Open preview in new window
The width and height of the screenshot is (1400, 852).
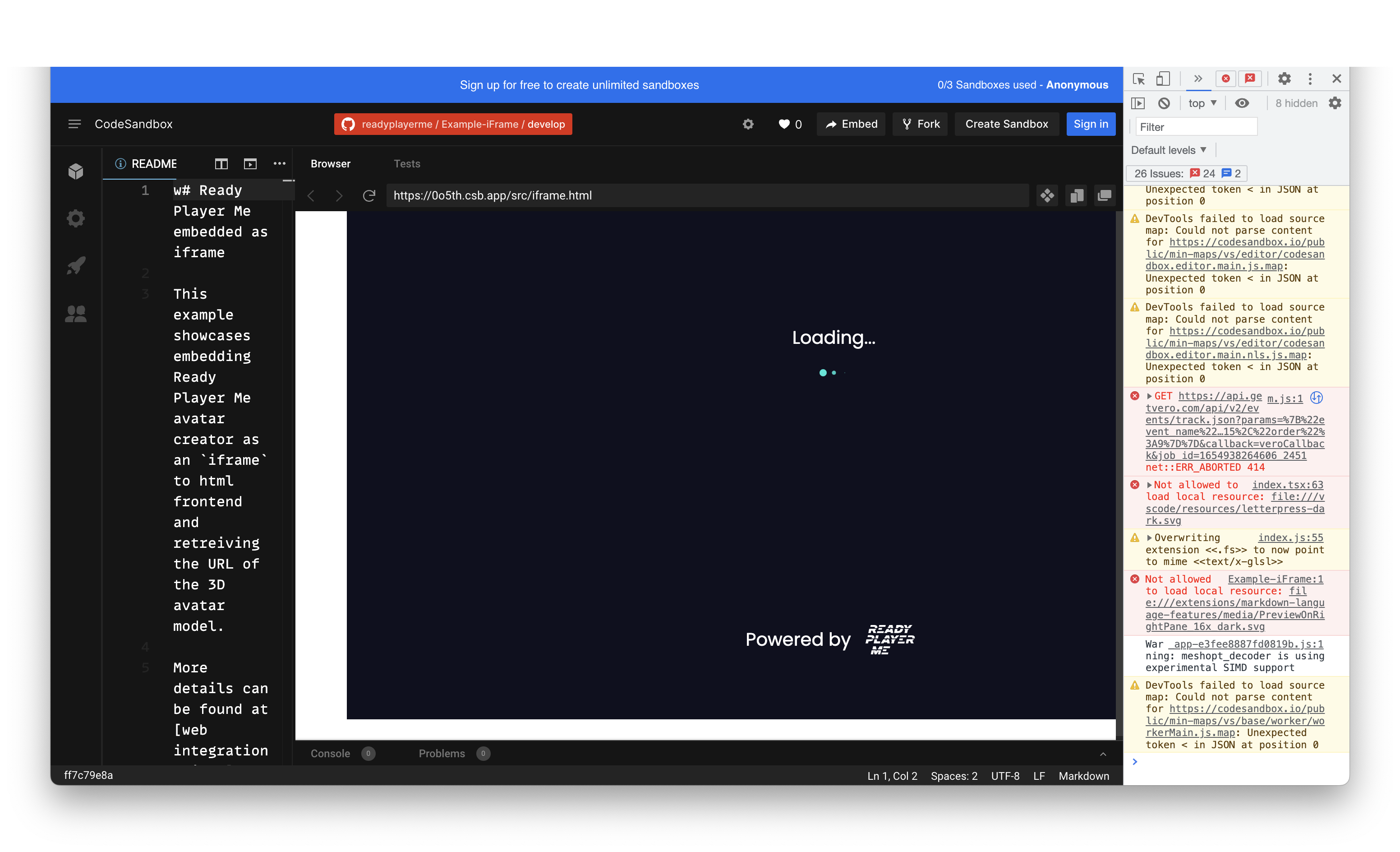(x=1104, y=195)
